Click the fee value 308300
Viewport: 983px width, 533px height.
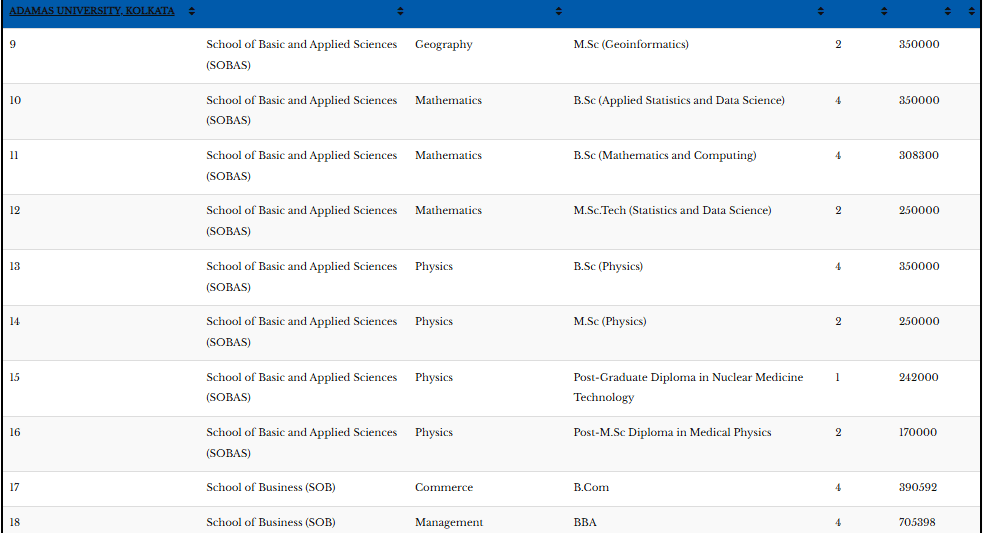coord(918,156)
